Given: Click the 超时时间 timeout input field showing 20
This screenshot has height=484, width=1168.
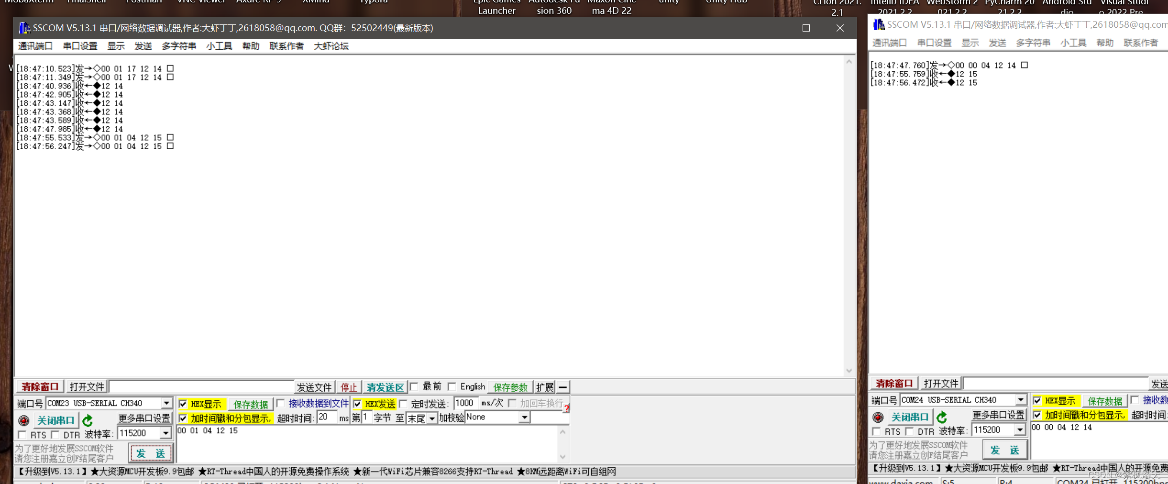Looking at the screenshot, I should click(x=327, y=417).
